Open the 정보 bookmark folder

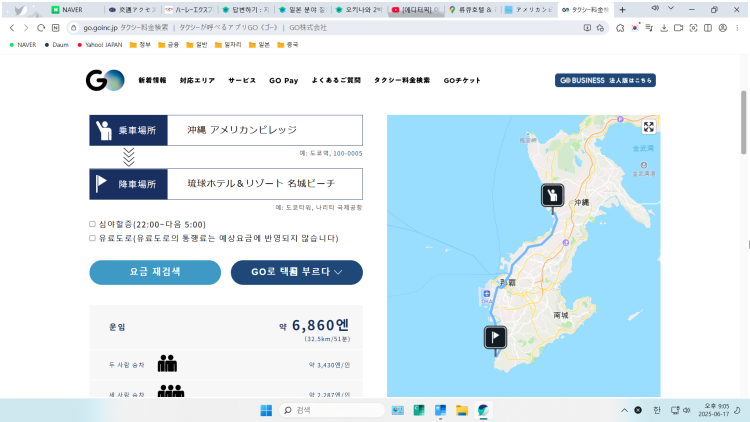coord(140,44)
